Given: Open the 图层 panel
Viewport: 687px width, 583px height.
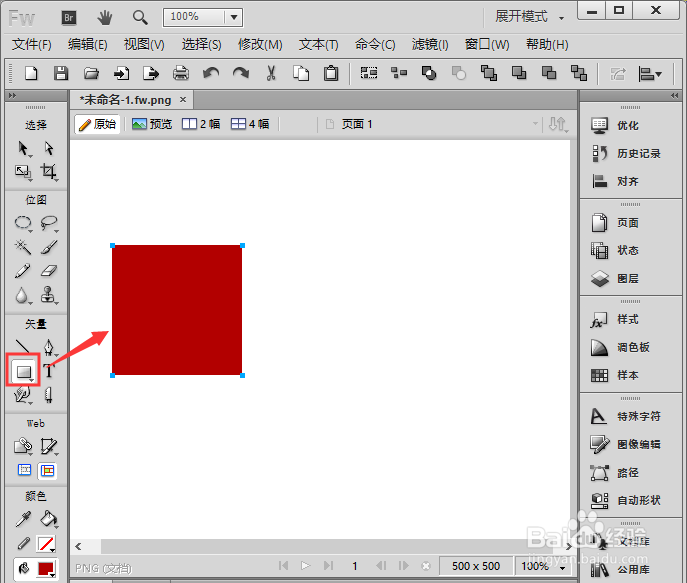Looking at the screenshot, I should [x=614, y=279].
